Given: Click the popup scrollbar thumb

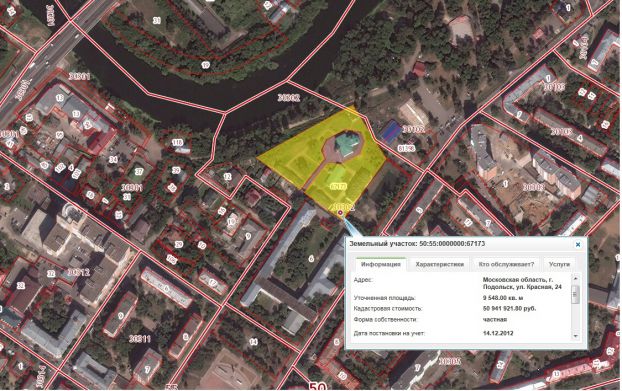Looking at the screenshot, I should click(x=576, y=293).
